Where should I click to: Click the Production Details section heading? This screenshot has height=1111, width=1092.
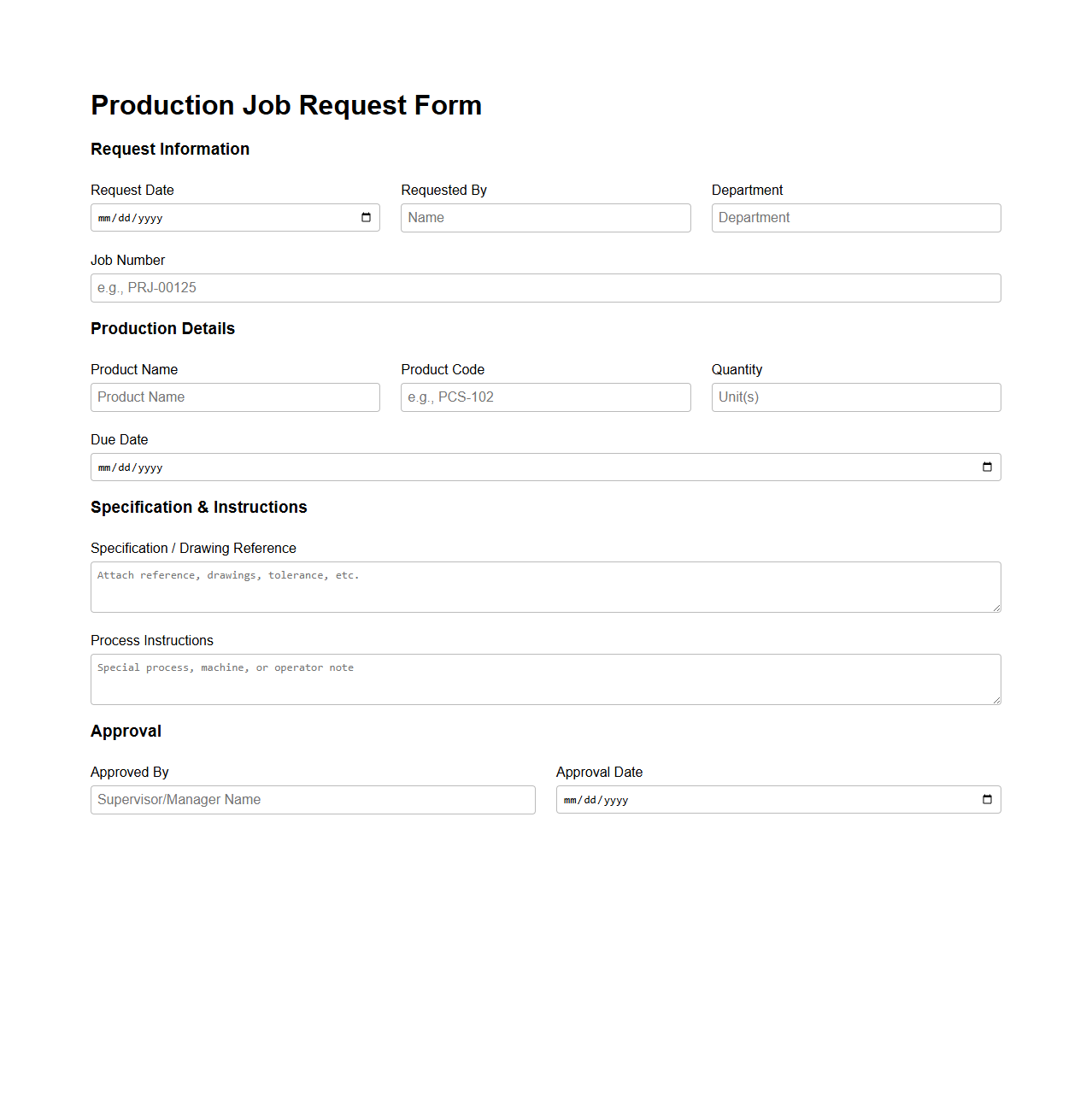tap(162, 329)
